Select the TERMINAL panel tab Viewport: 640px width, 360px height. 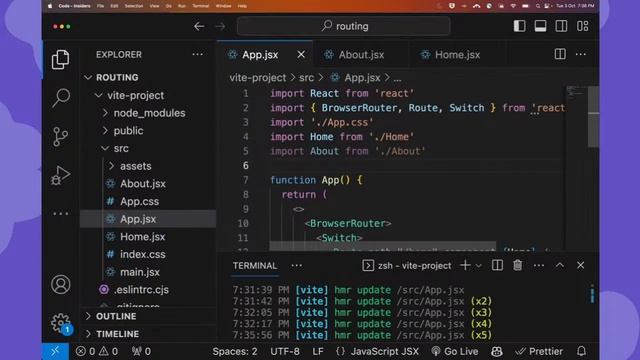click(255, 266)
